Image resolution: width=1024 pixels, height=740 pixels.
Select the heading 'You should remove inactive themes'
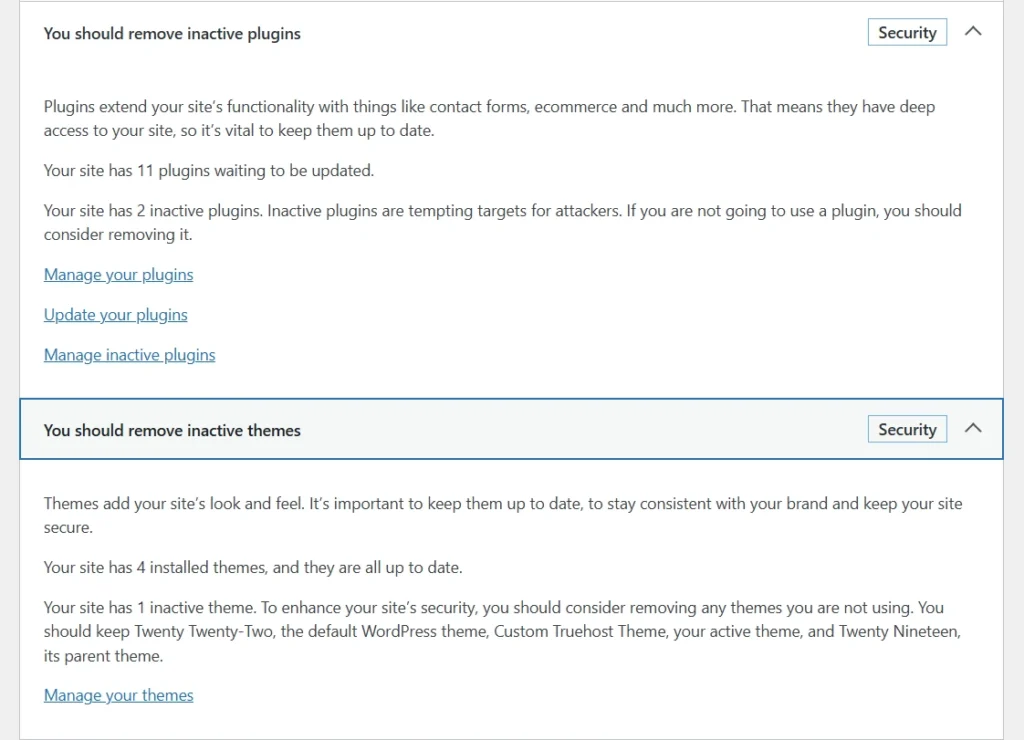171,430
